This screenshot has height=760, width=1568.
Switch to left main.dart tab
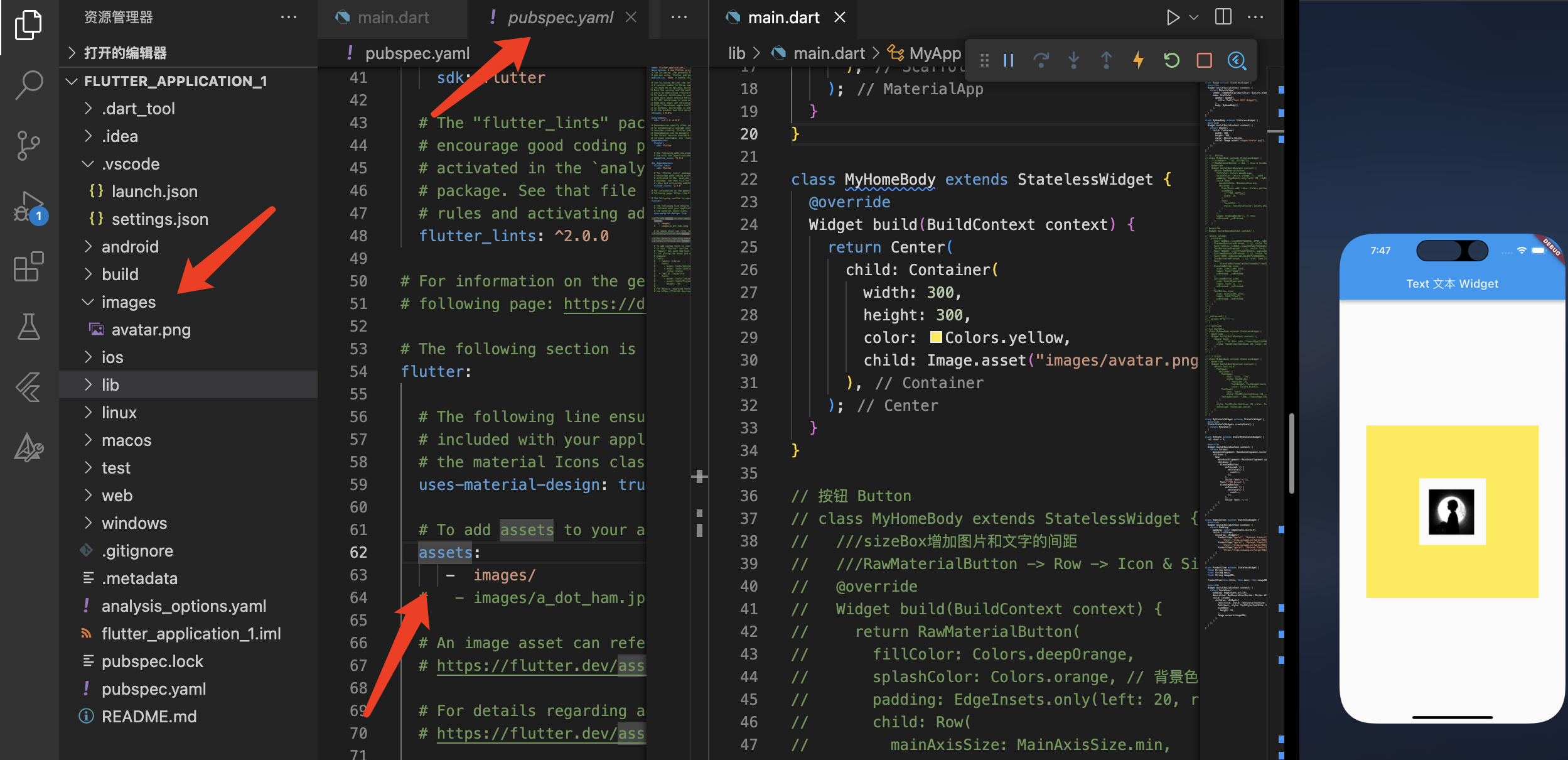[x=392, y=18]
